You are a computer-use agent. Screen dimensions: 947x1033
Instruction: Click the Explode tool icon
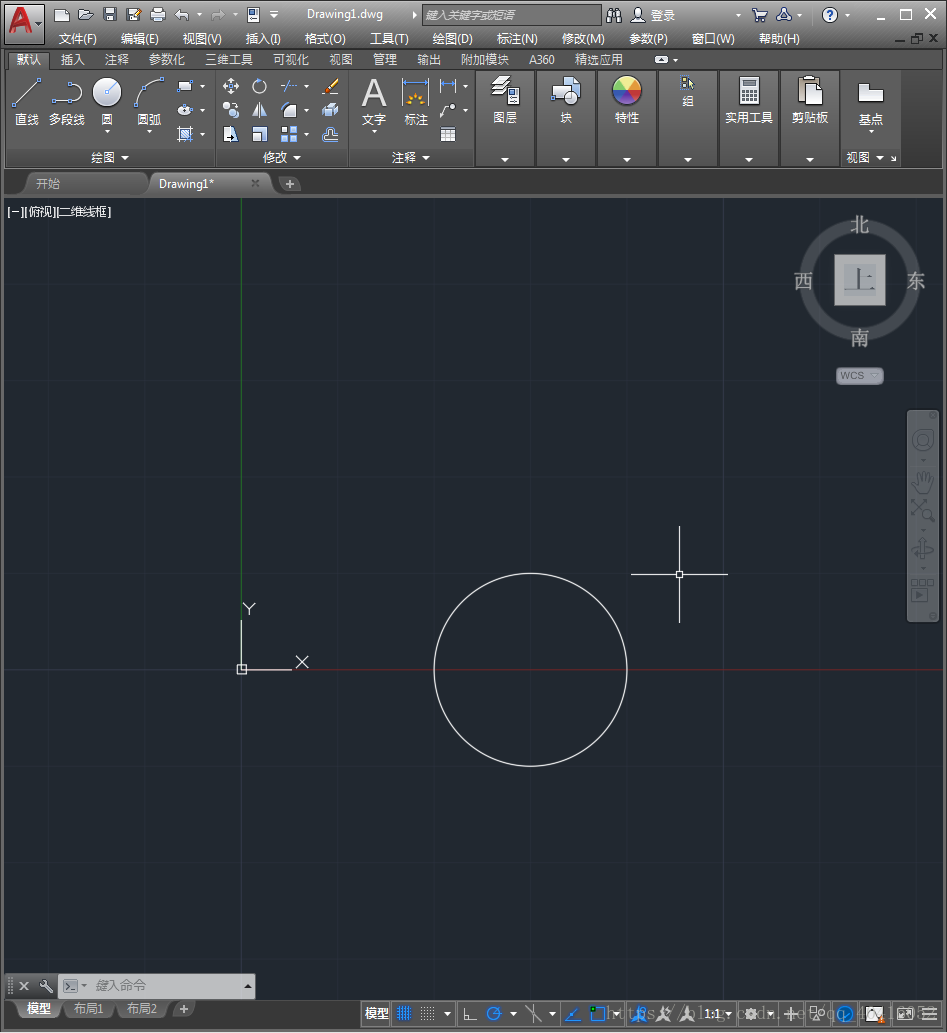coord(330,110)
